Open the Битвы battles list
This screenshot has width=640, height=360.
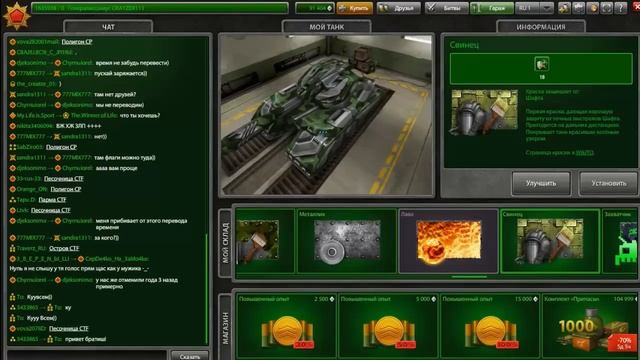click(447, 8)
